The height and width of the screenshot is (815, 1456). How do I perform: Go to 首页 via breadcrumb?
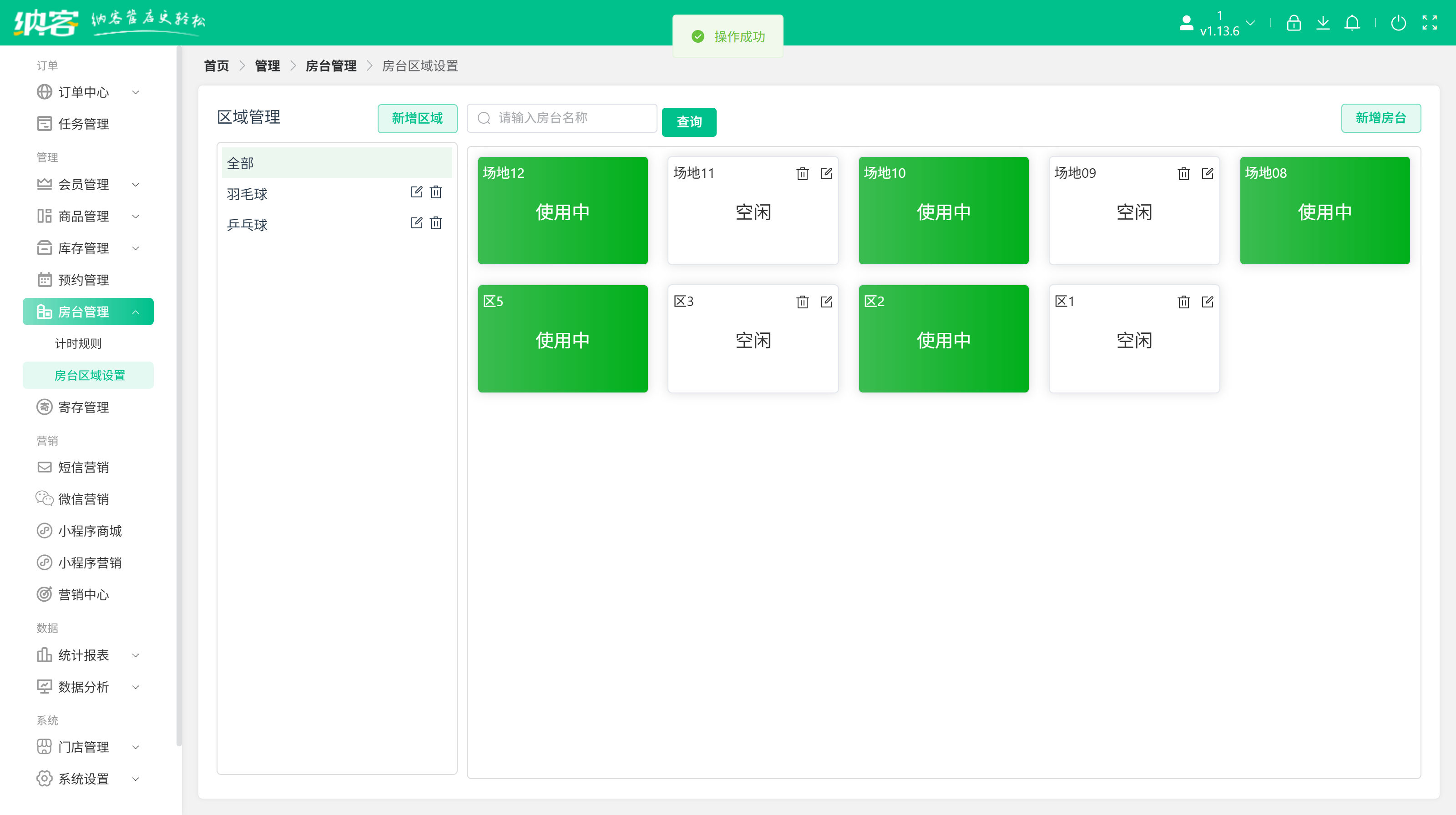tap(215, 66)
